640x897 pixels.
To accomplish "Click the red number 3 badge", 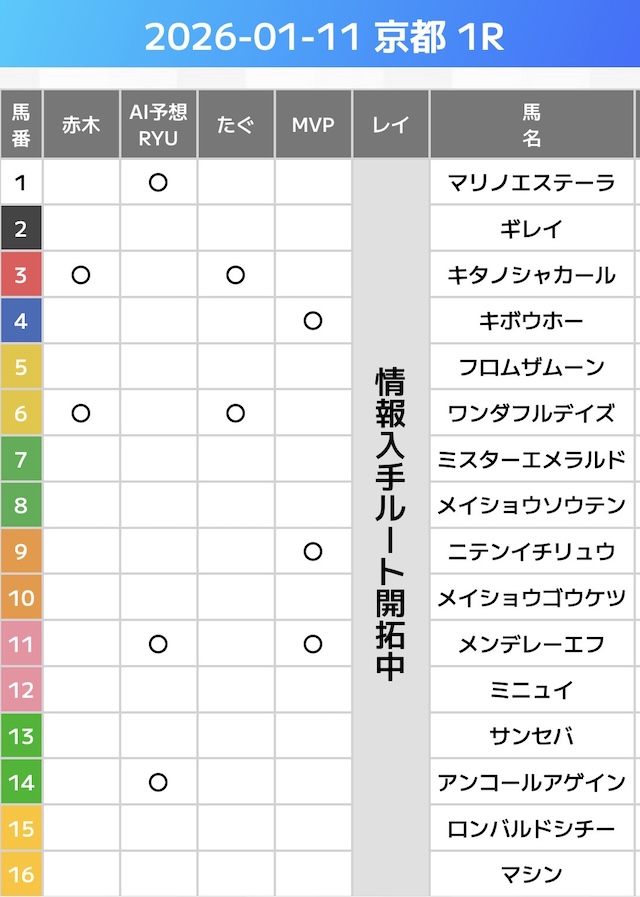I will click(21, 275).
